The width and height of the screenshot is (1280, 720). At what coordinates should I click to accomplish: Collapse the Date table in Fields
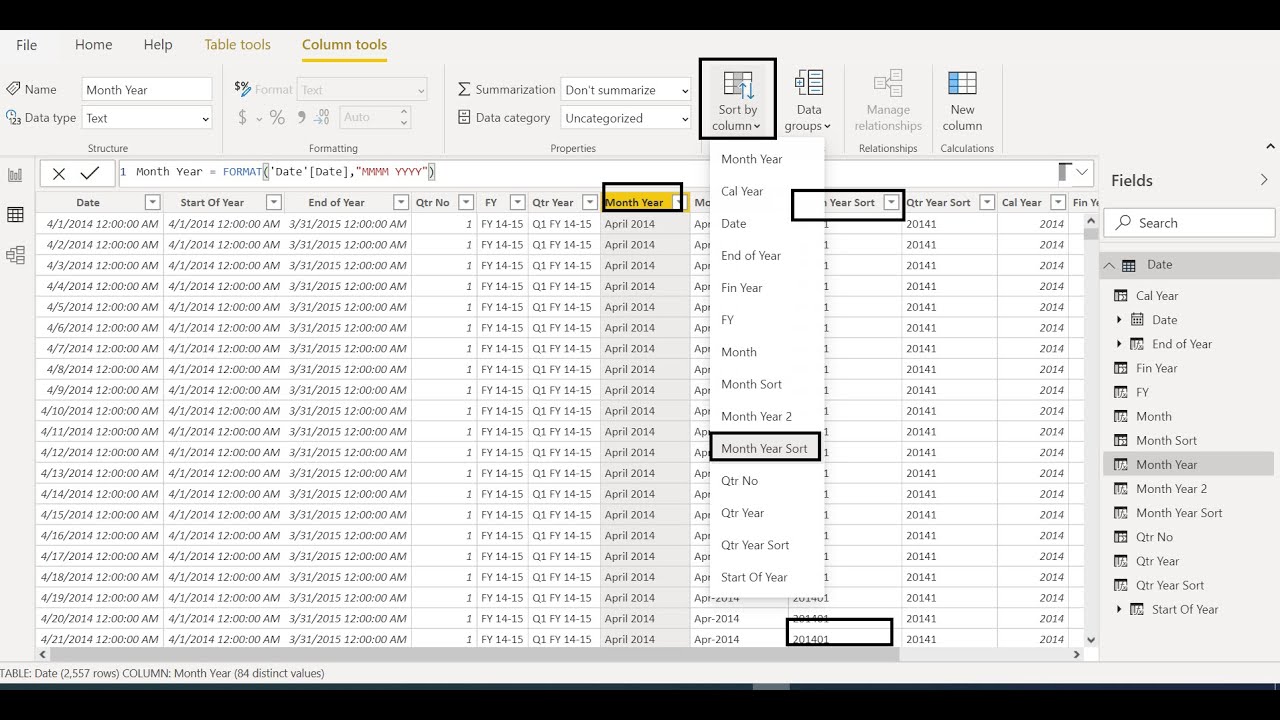(x=1109, y=265)
